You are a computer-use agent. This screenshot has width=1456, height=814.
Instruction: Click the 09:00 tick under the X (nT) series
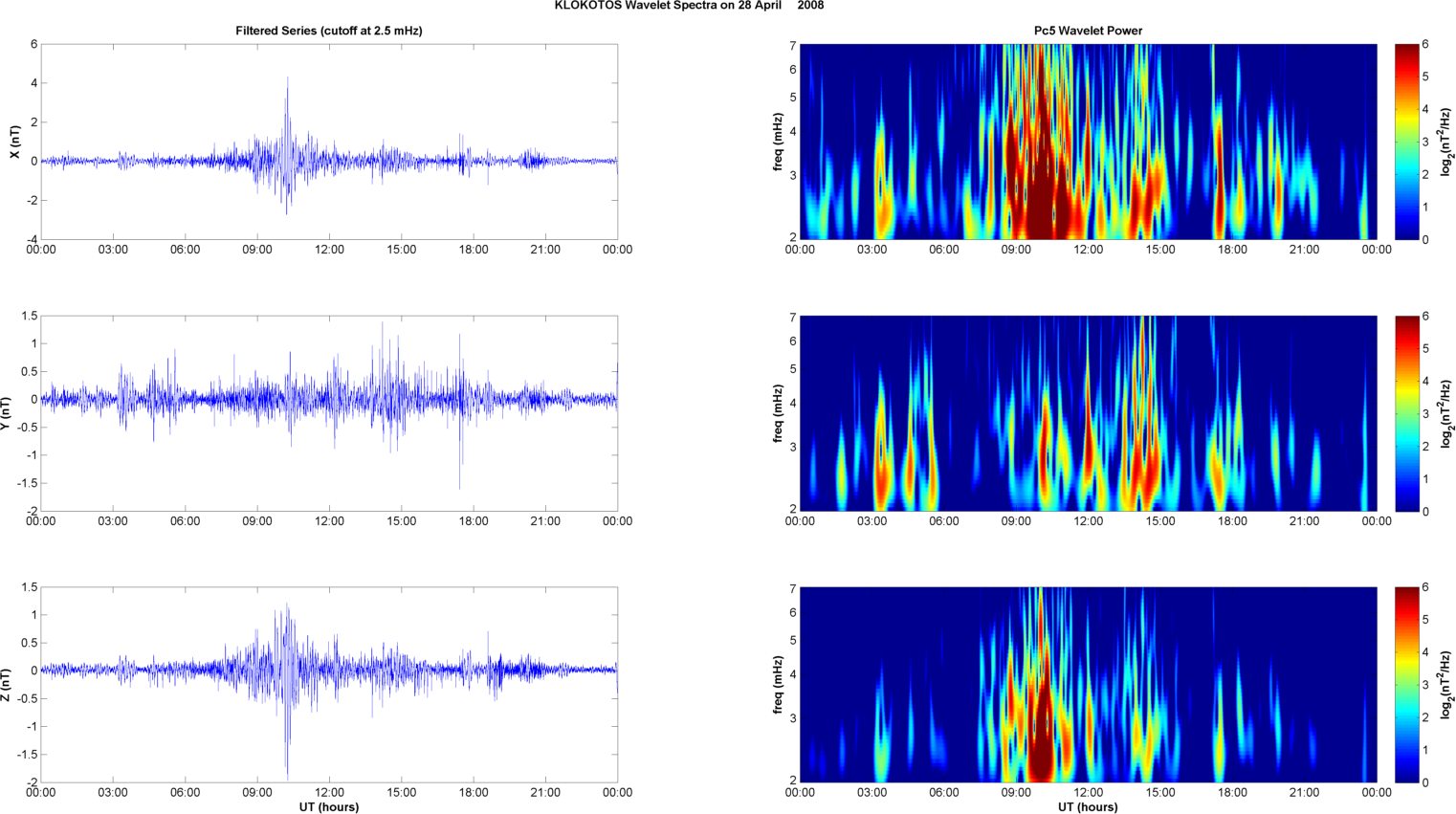257,250
